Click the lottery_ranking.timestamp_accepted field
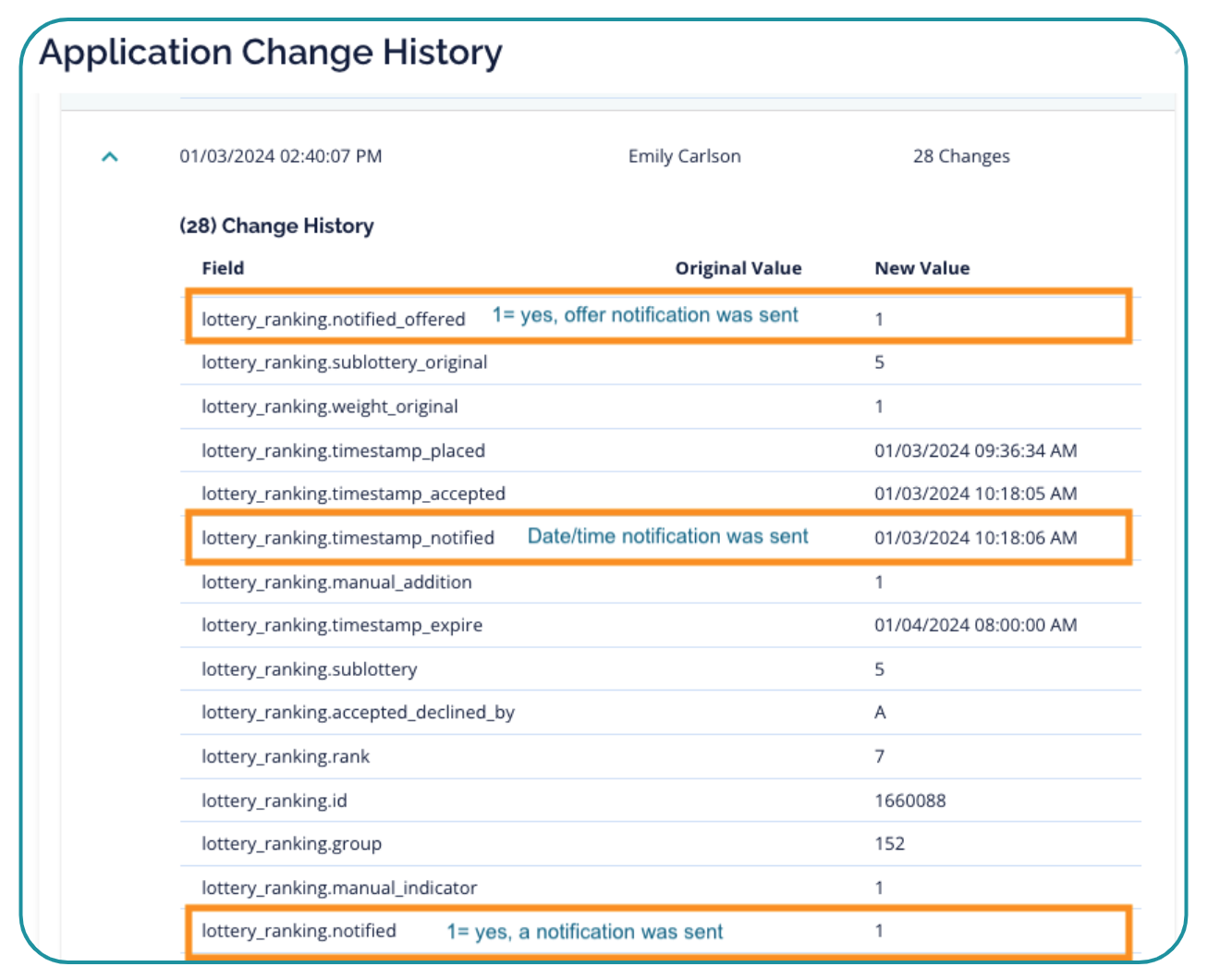The image size is (1232, 979). click(x=353, y=494)
